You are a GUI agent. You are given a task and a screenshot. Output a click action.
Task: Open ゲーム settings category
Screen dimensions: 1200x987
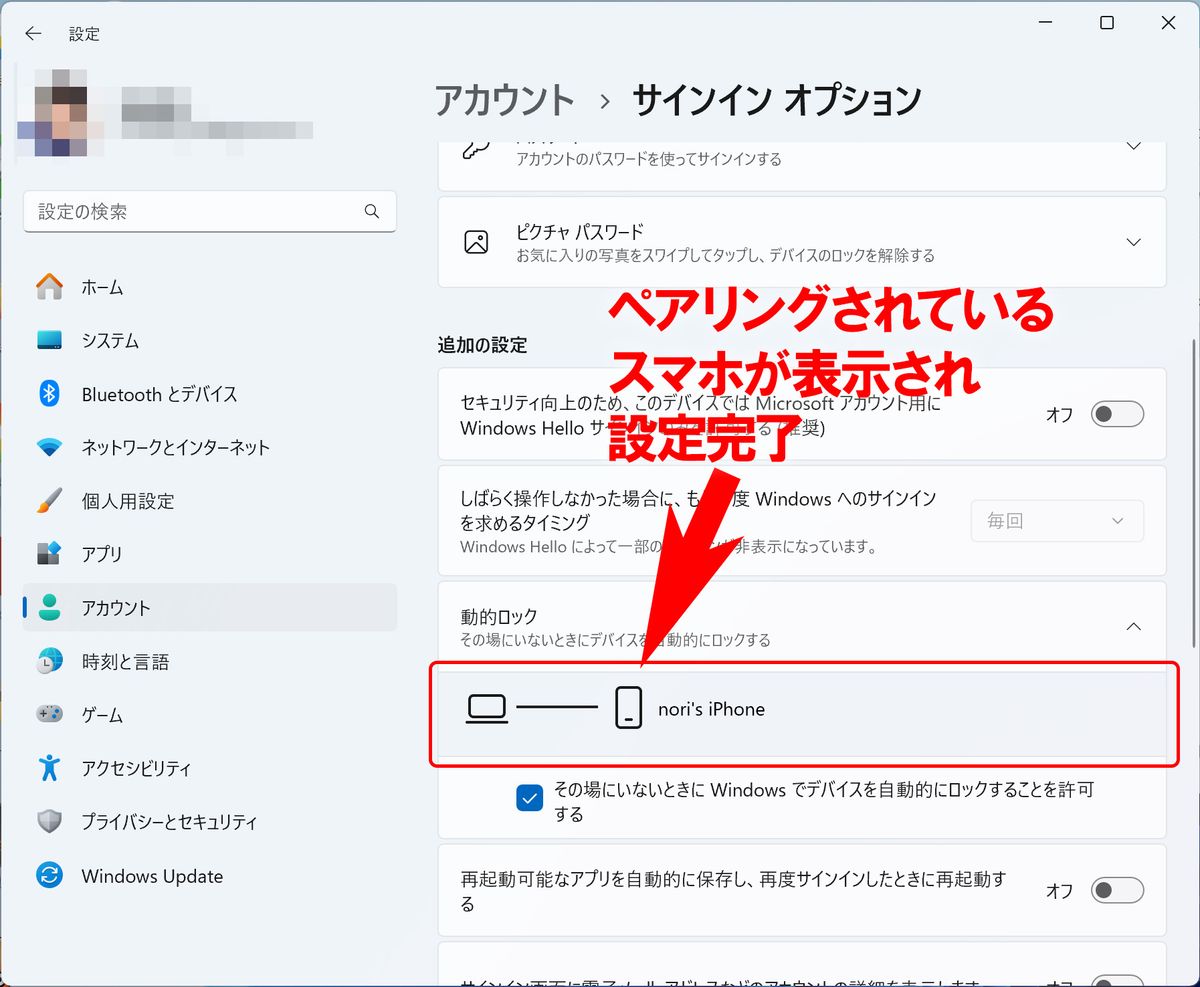point(210,715)
